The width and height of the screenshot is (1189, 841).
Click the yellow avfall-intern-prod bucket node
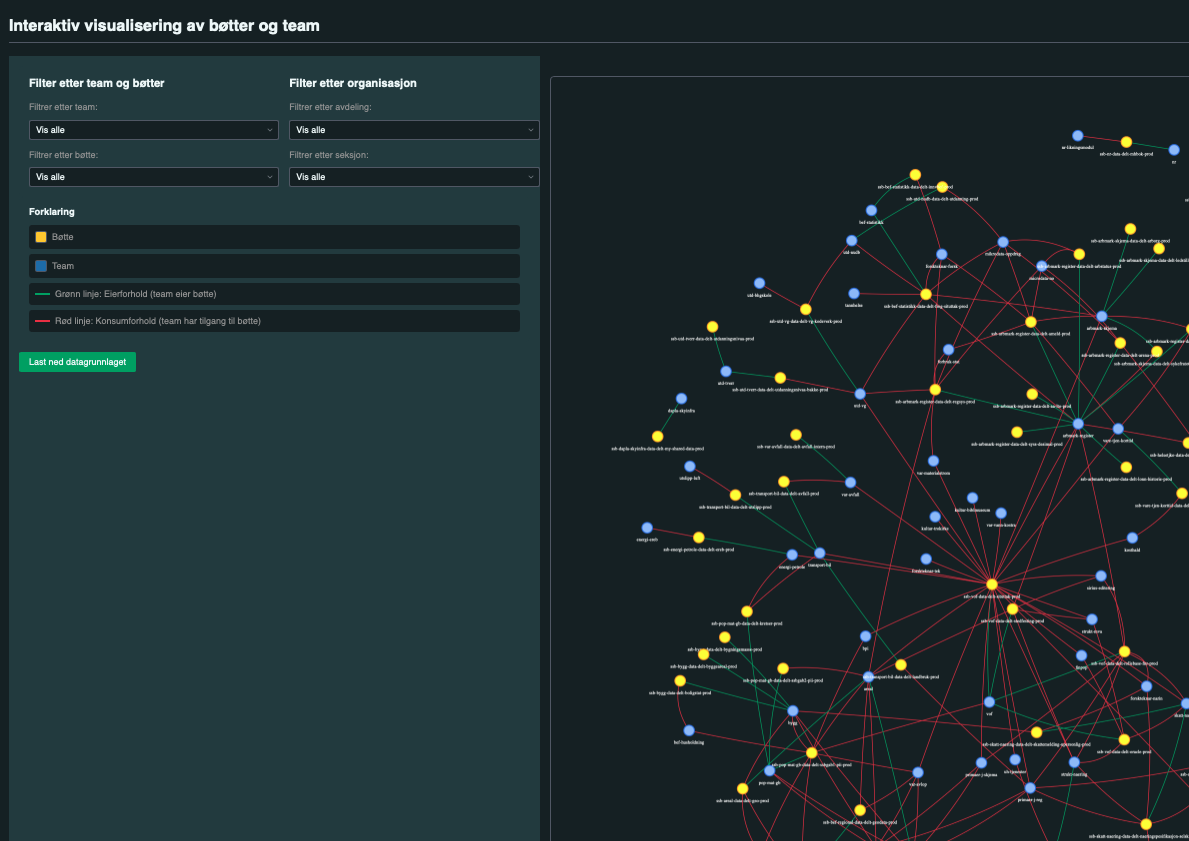pos(795,435)
